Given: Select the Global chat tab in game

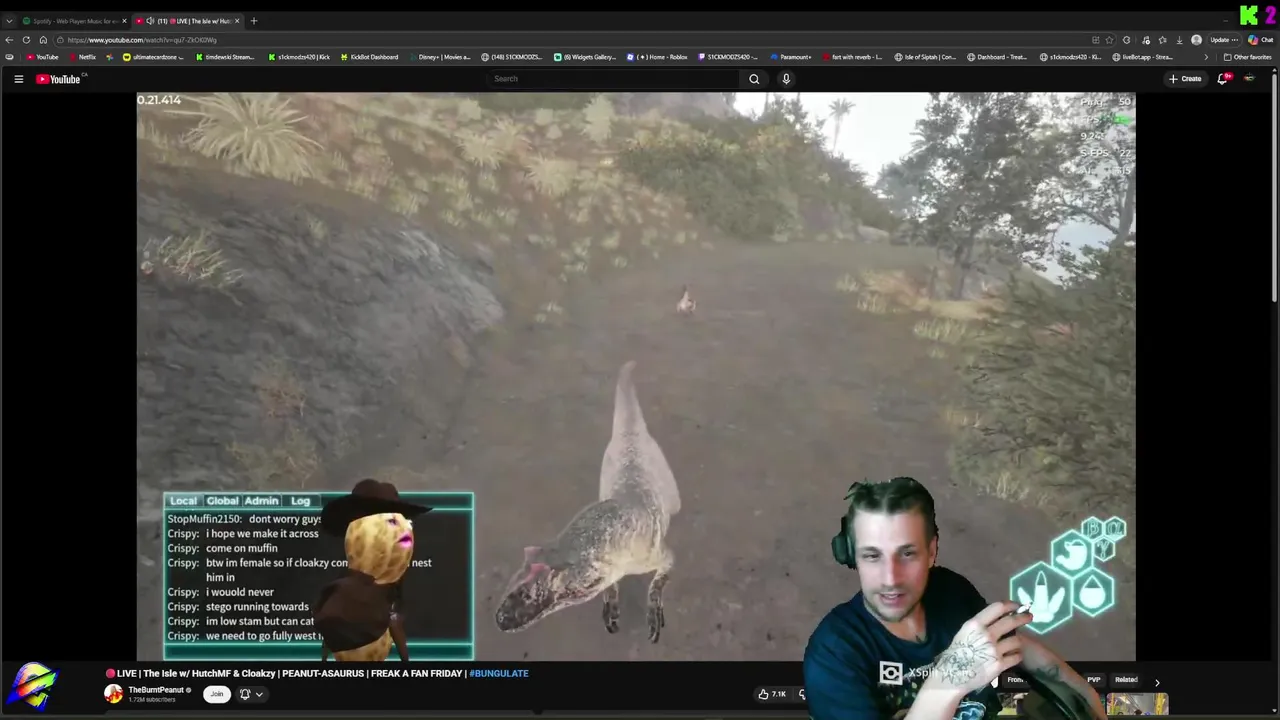Looking at the screenshot, I should pyautogui.click(x=222, y=501).
